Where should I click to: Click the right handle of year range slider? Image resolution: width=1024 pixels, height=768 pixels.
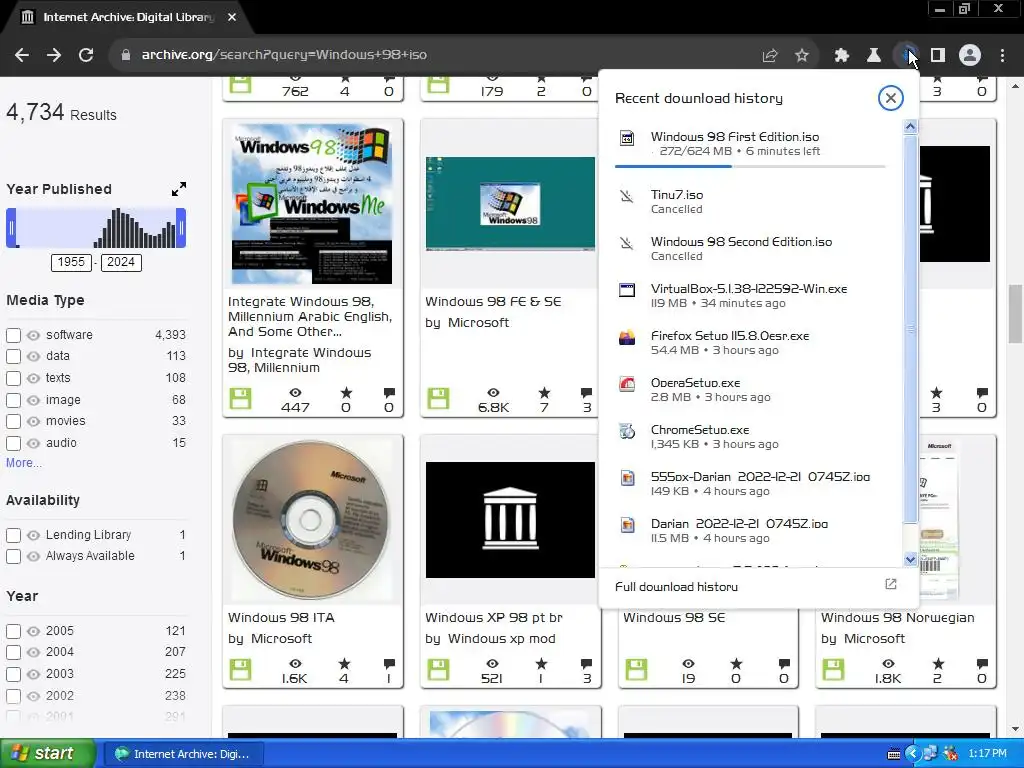[x=181, y=228]
